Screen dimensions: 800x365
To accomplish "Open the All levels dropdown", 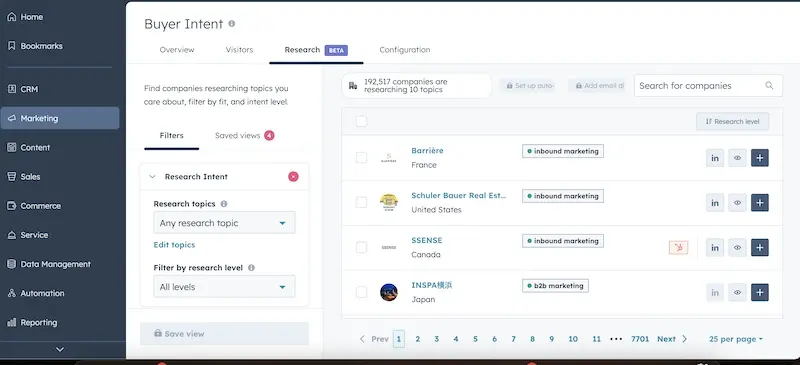I will click(x=224, y=287).
